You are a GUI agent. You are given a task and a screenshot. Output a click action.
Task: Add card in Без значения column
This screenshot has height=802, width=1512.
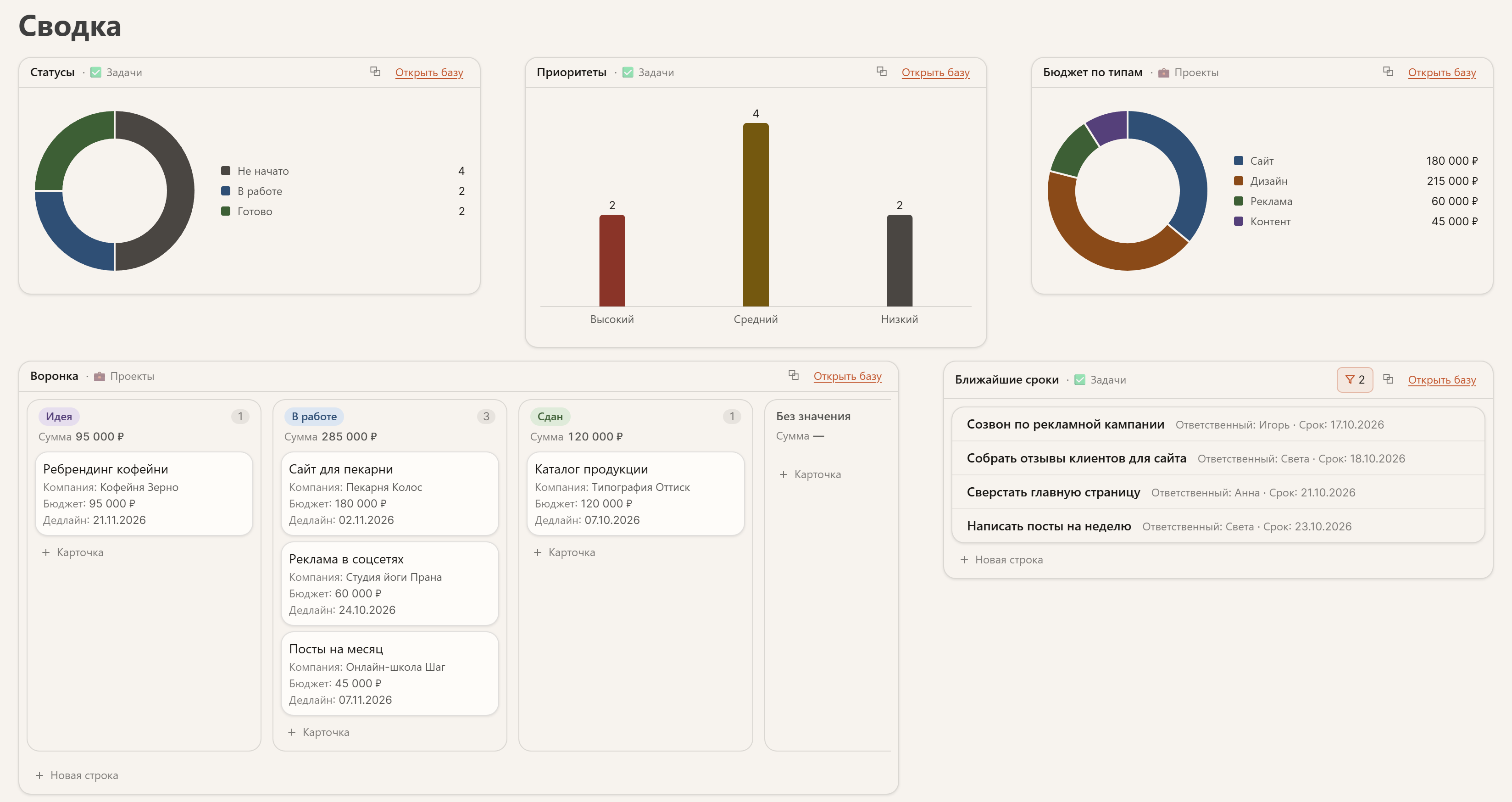(811, 474)
